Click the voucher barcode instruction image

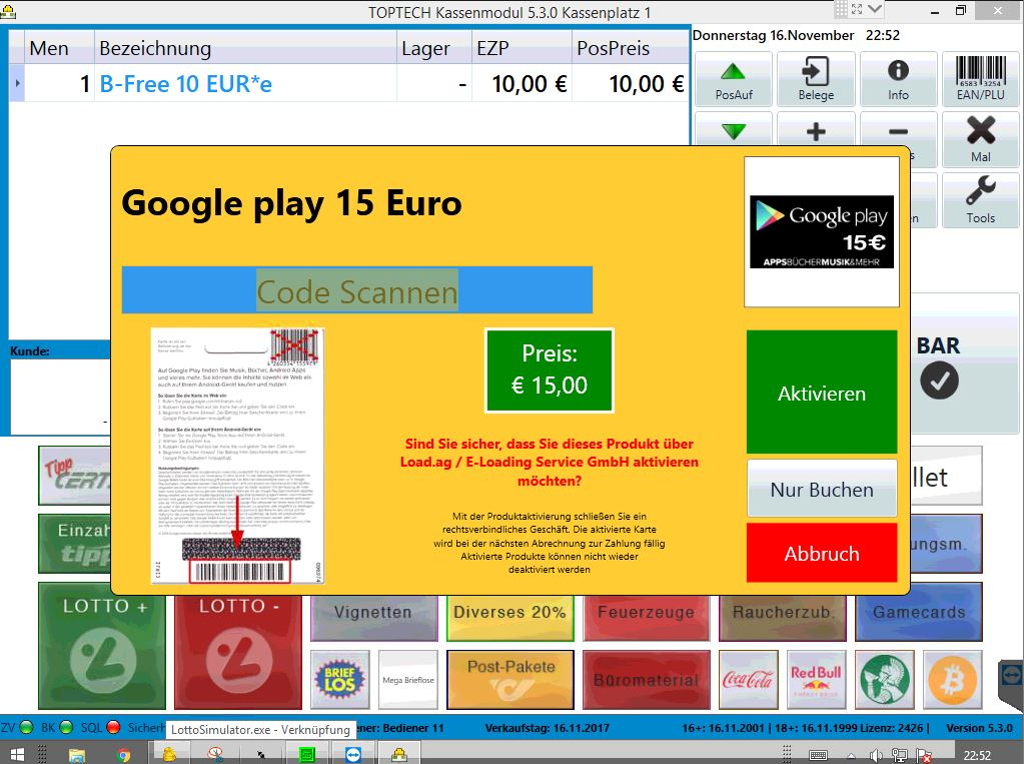pos(238,455)
